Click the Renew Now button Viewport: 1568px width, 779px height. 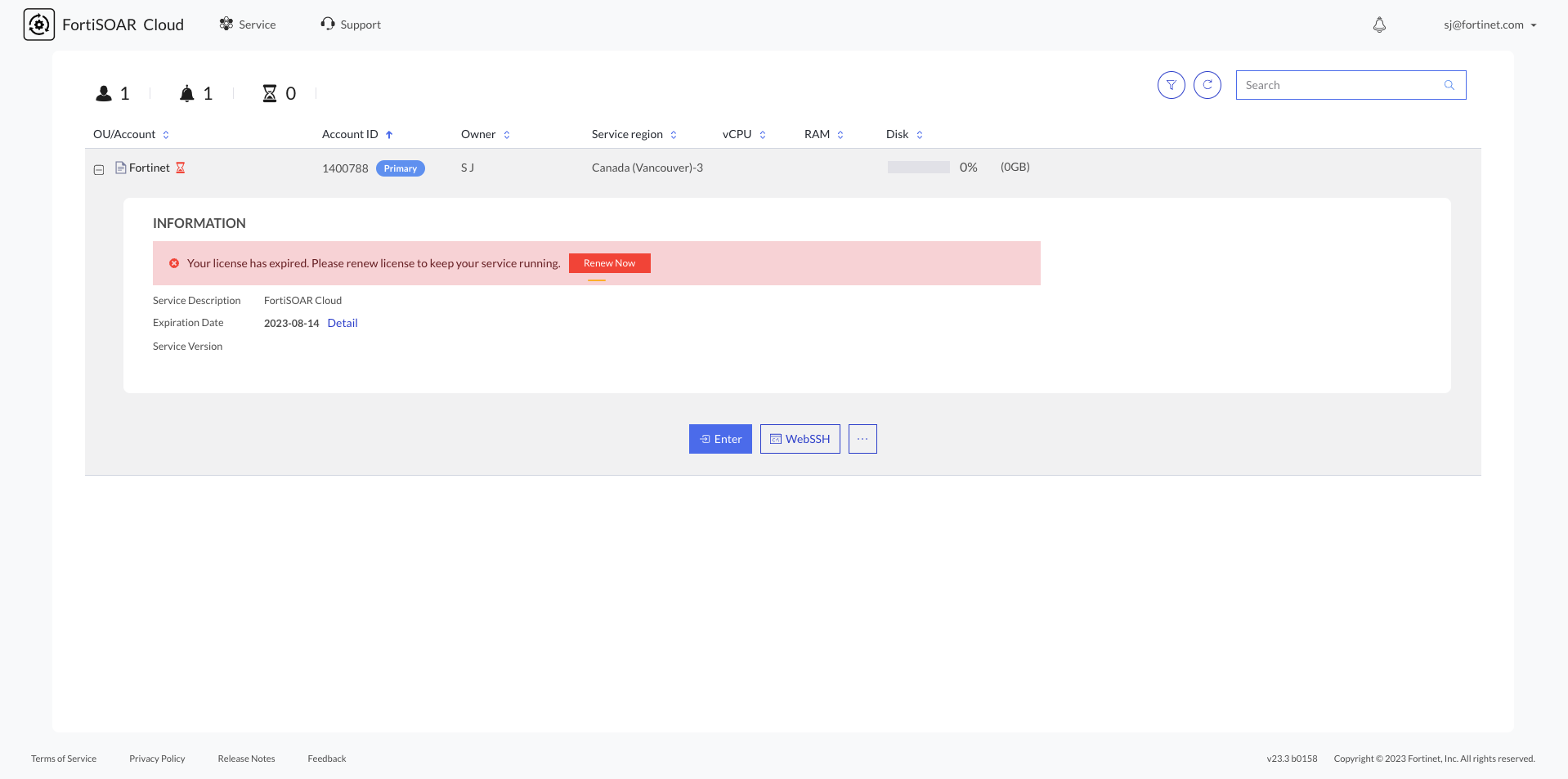[x=609, y=262]
